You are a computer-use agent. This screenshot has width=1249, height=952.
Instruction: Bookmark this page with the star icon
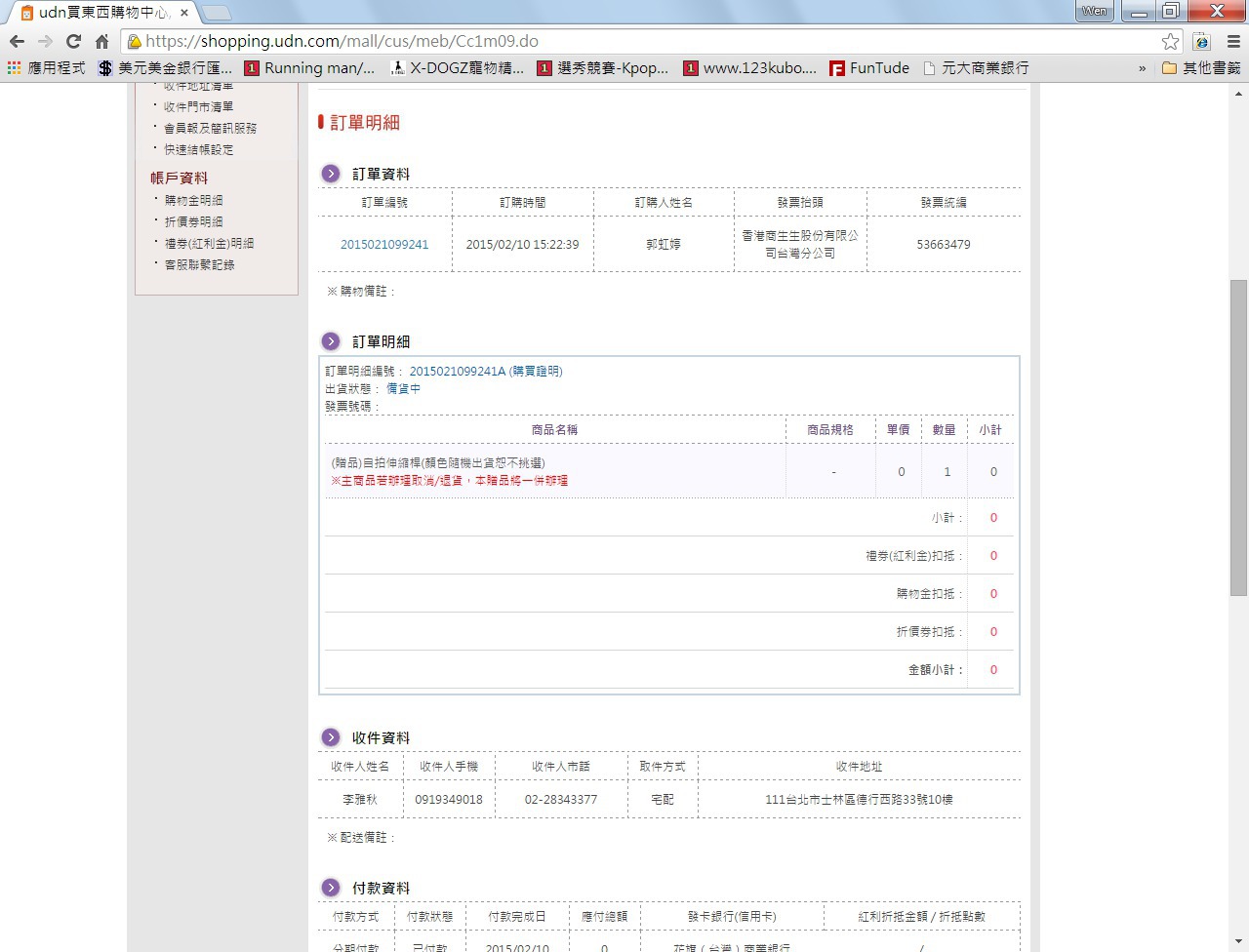(x=1170, y=41)
